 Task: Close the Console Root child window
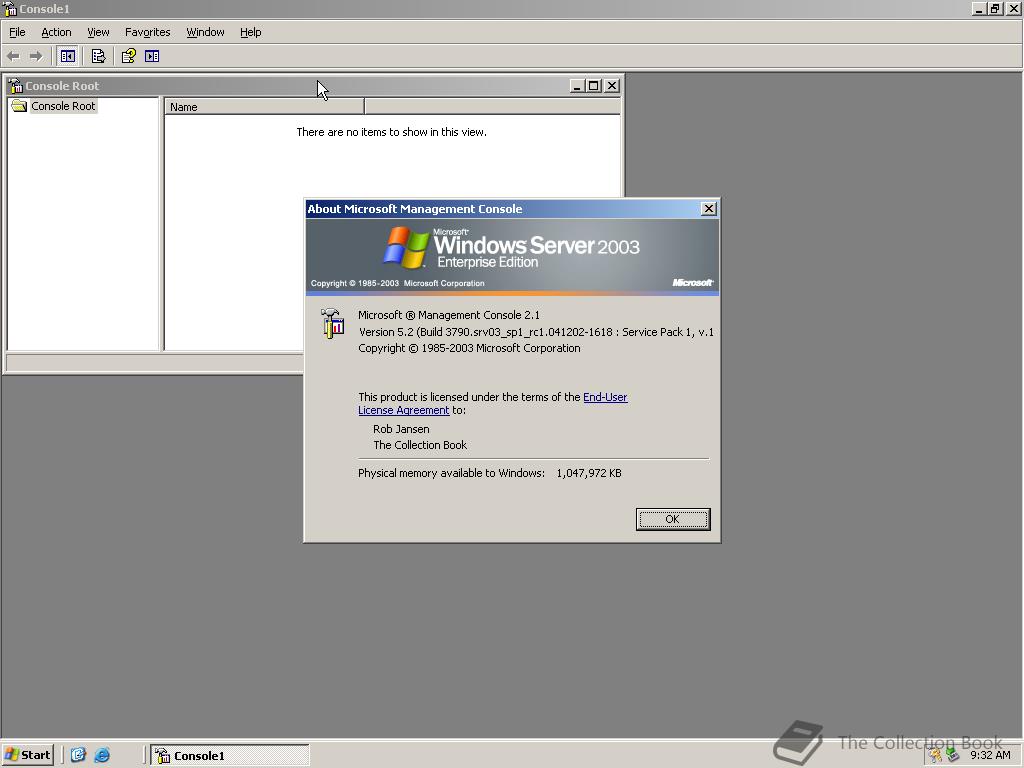click(x=612, y=86)
